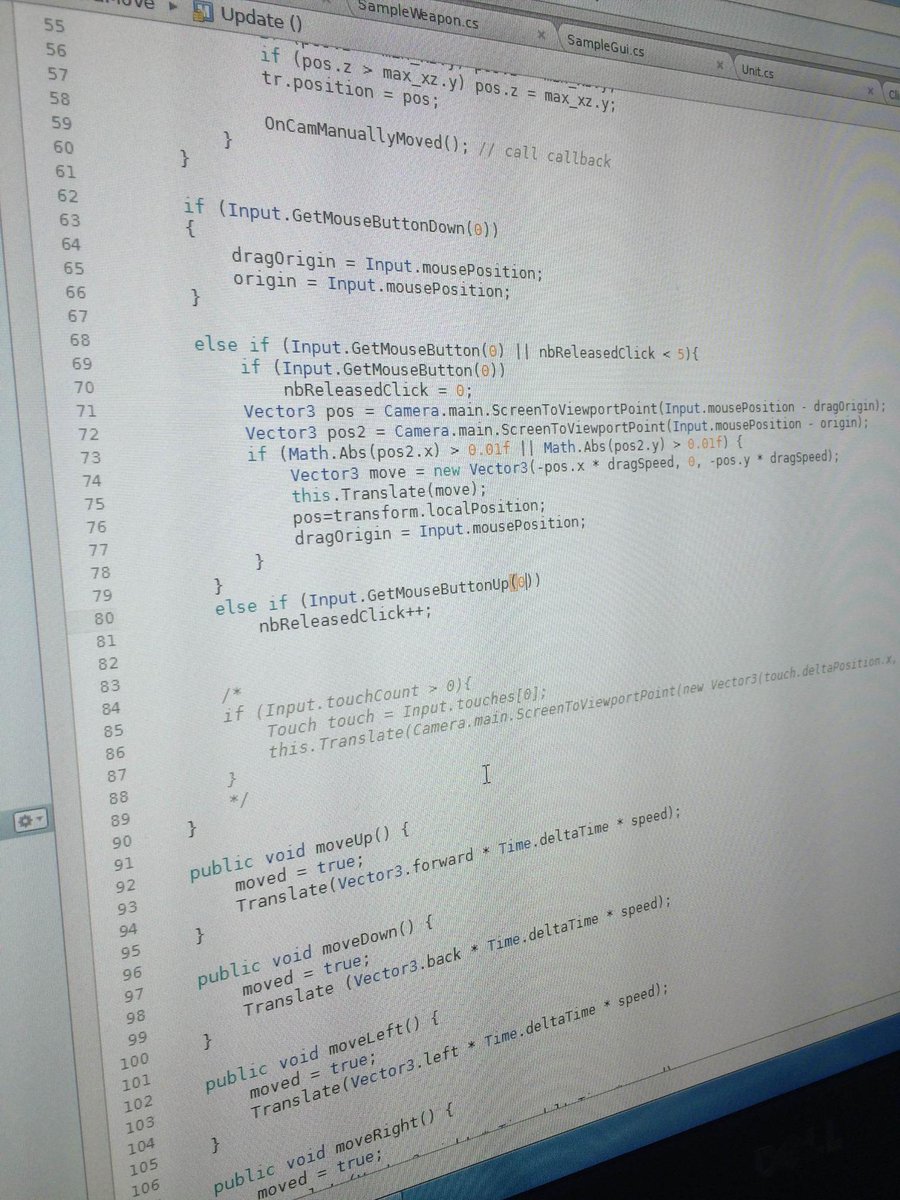Click 'this.Translate(move);' statement
This screenshot has height=1200, width=900.
388,494
